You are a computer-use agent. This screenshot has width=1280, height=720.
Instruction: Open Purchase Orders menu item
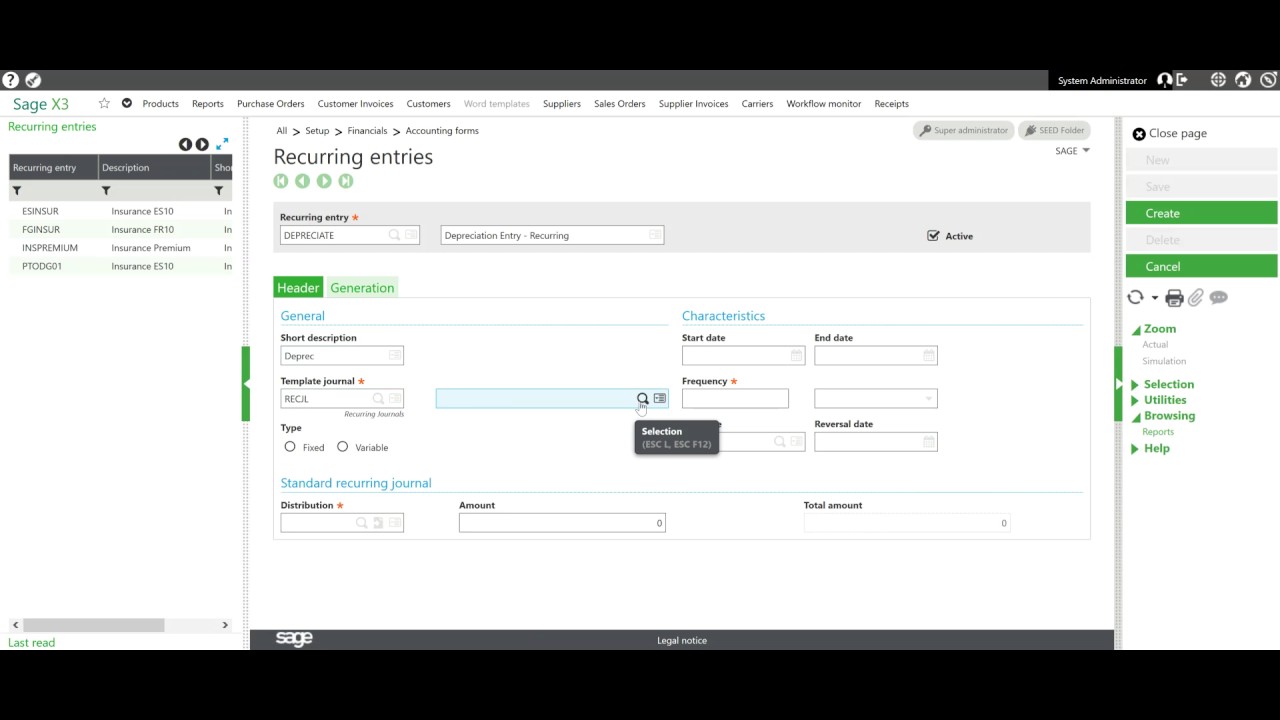coord(270,104)
